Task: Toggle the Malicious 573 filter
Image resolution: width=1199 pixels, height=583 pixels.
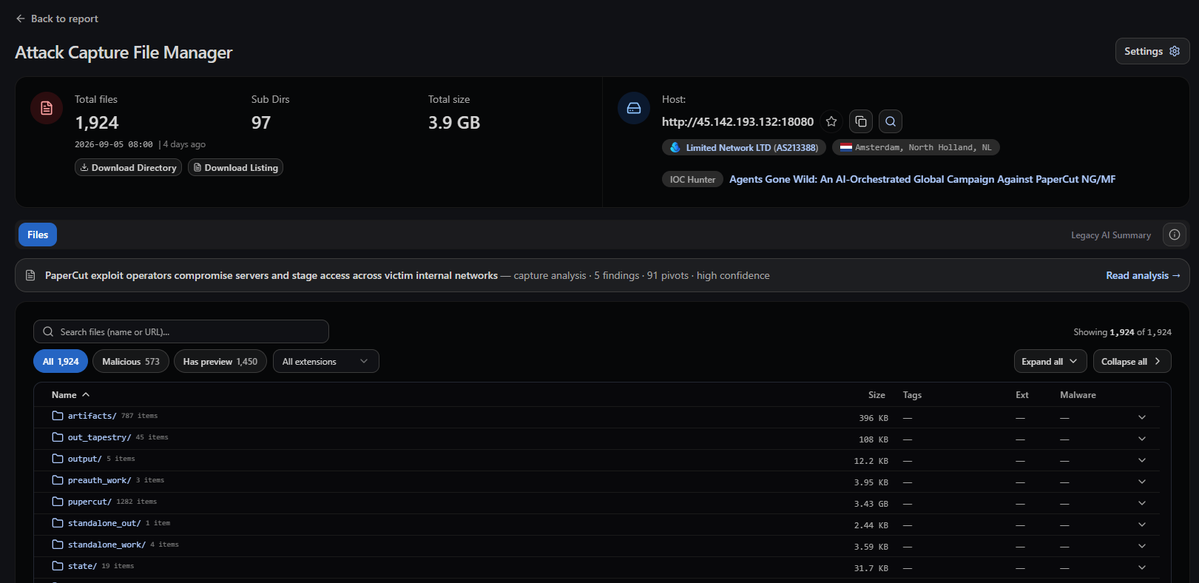Action: click(x=131, y=361)
